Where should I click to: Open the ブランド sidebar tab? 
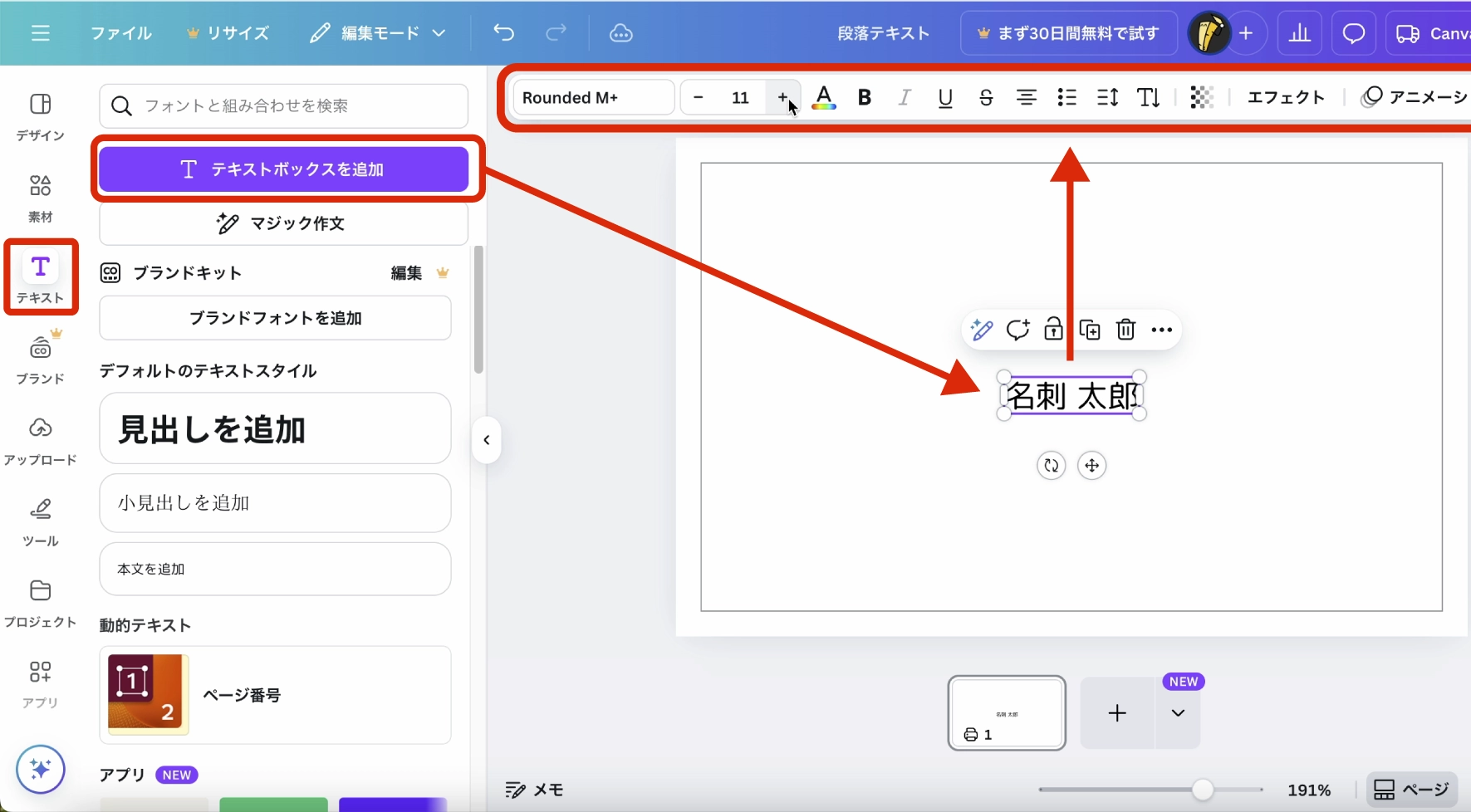click(x=40, y=360)
